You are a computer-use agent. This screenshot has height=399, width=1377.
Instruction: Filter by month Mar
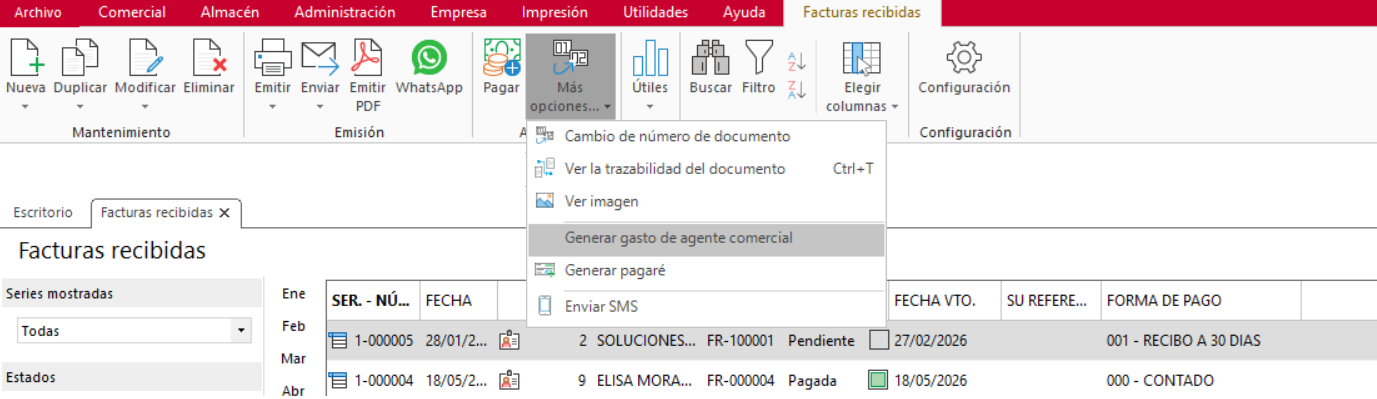293,358
